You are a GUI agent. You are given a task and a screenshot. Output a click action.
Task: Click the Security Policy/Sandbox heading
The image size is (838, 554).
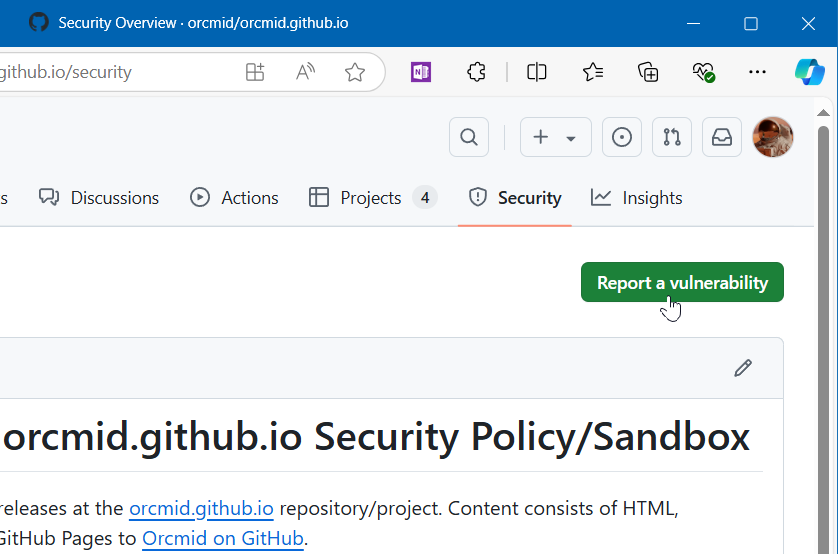click(x=376, y=436)
